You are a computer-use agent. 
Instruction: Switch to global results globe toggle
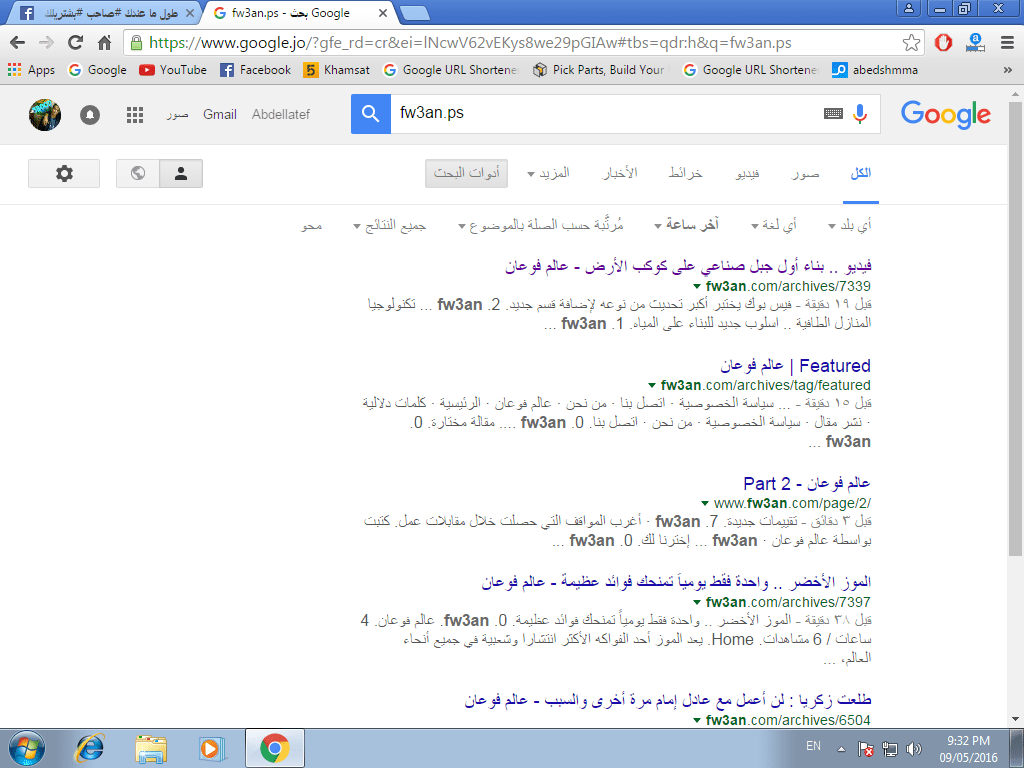tap(138, 173)
